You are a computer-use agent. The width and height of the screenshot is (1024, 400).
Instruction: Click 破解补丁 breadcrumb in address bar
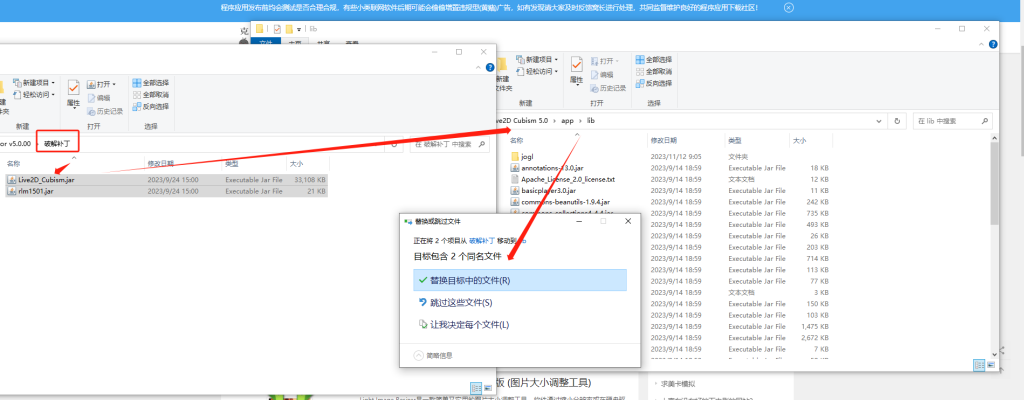pyautogui.click(x=57, y=143)
